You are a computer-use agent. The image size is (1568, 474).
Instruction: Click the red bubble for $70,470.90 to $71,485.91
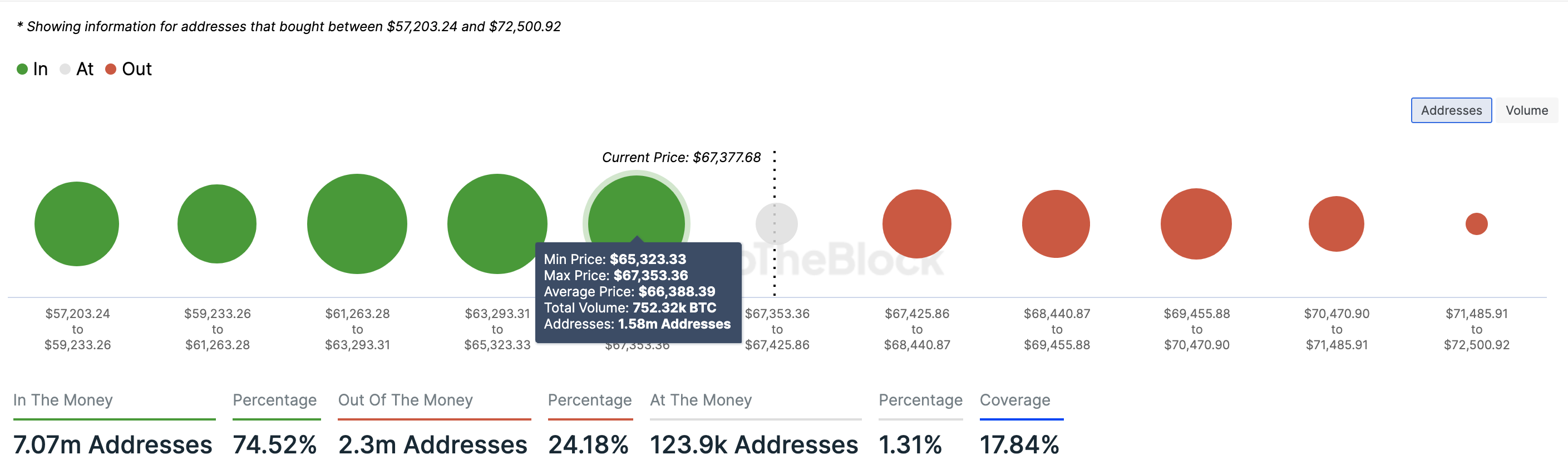[1336, 223]
